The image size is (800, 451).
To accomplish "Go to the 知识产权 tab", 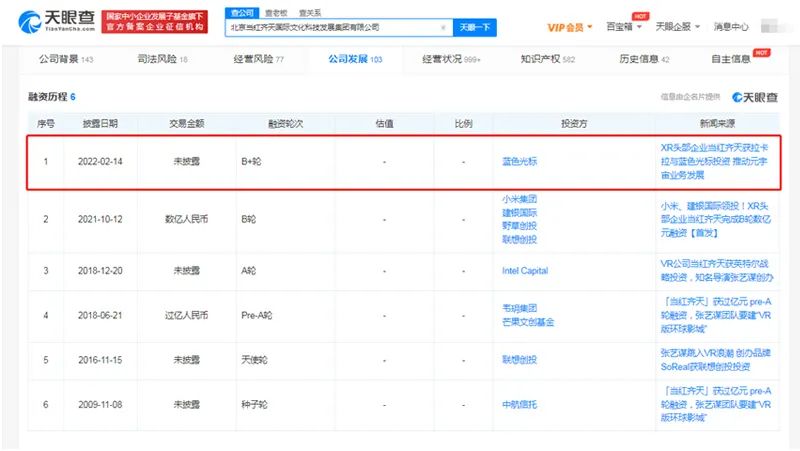I will 547,60.
